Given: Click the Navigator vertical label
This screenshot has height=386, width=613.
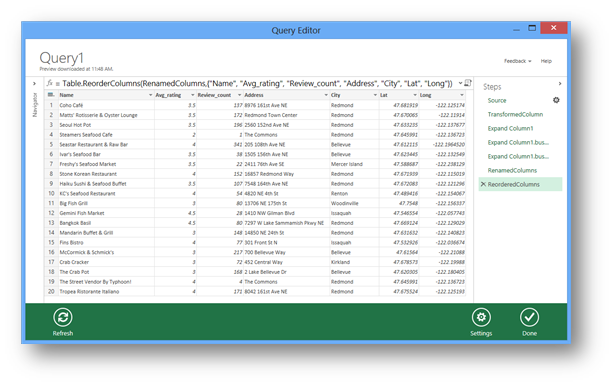Looking at the screenshot, I should point(35,105).
